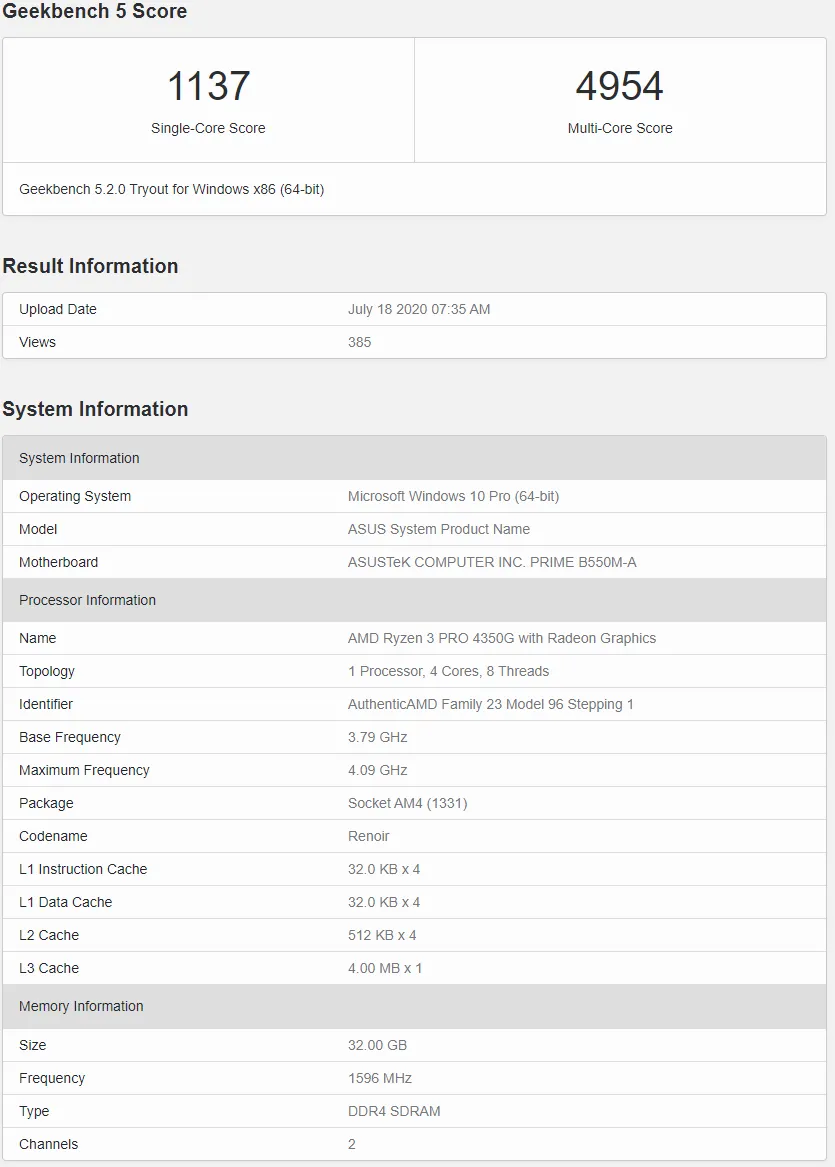Click the large System Information heading
Screen dimensions: 835x1167
click(95, 409)
